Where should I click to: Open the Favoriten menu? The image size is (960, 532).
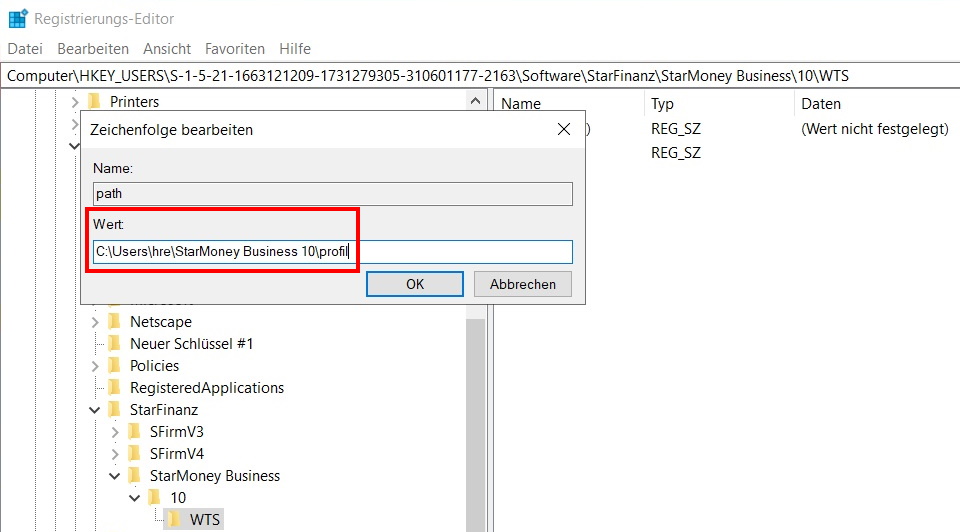[x=235, y=49]
